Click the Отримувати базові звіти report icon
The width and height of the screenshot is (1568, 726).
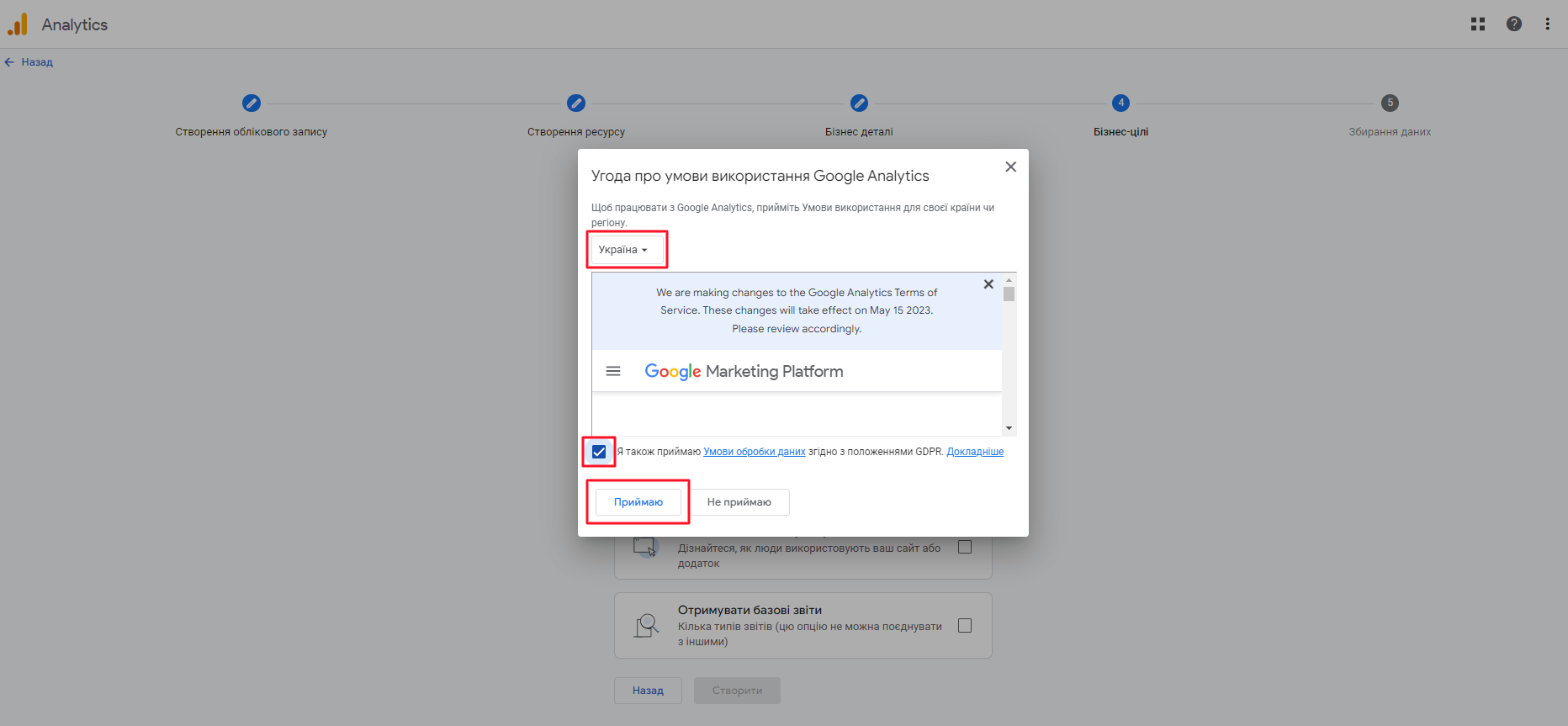click(x=646, y=625)
